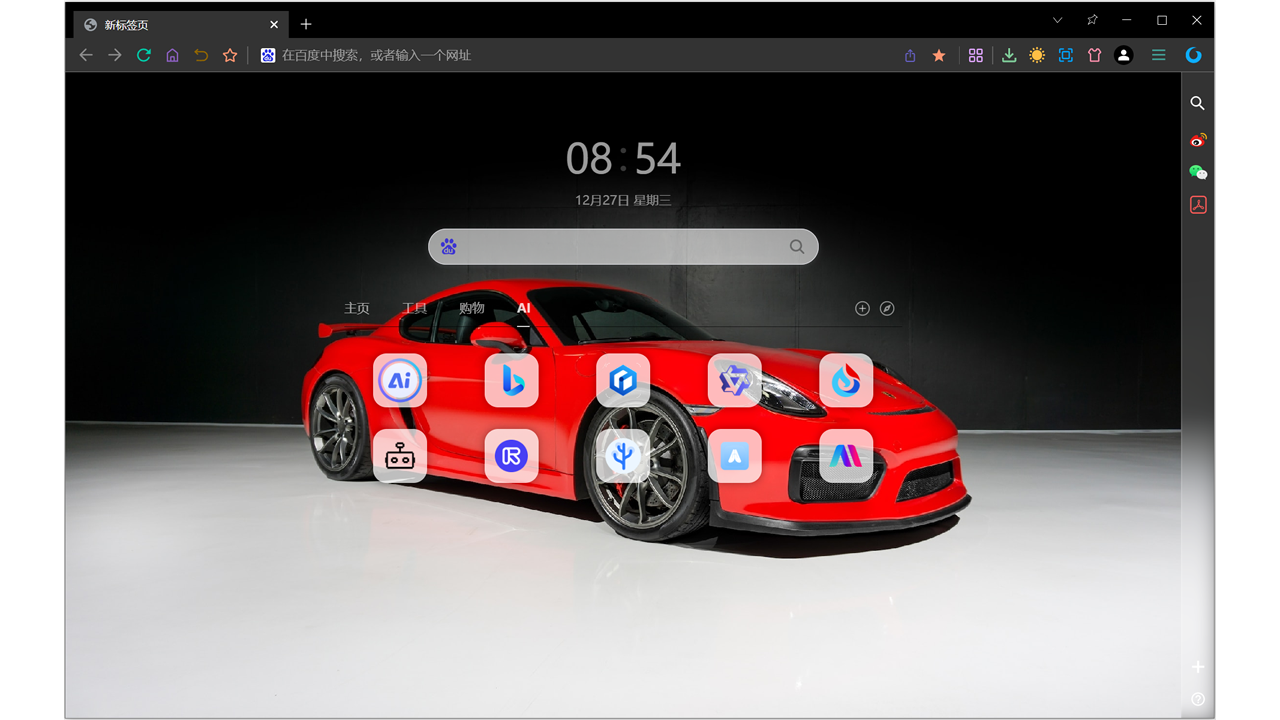Toggle the pin window icon
Image resolution: width=1280 pixels, height=720 pixels.
point(1092,20)
